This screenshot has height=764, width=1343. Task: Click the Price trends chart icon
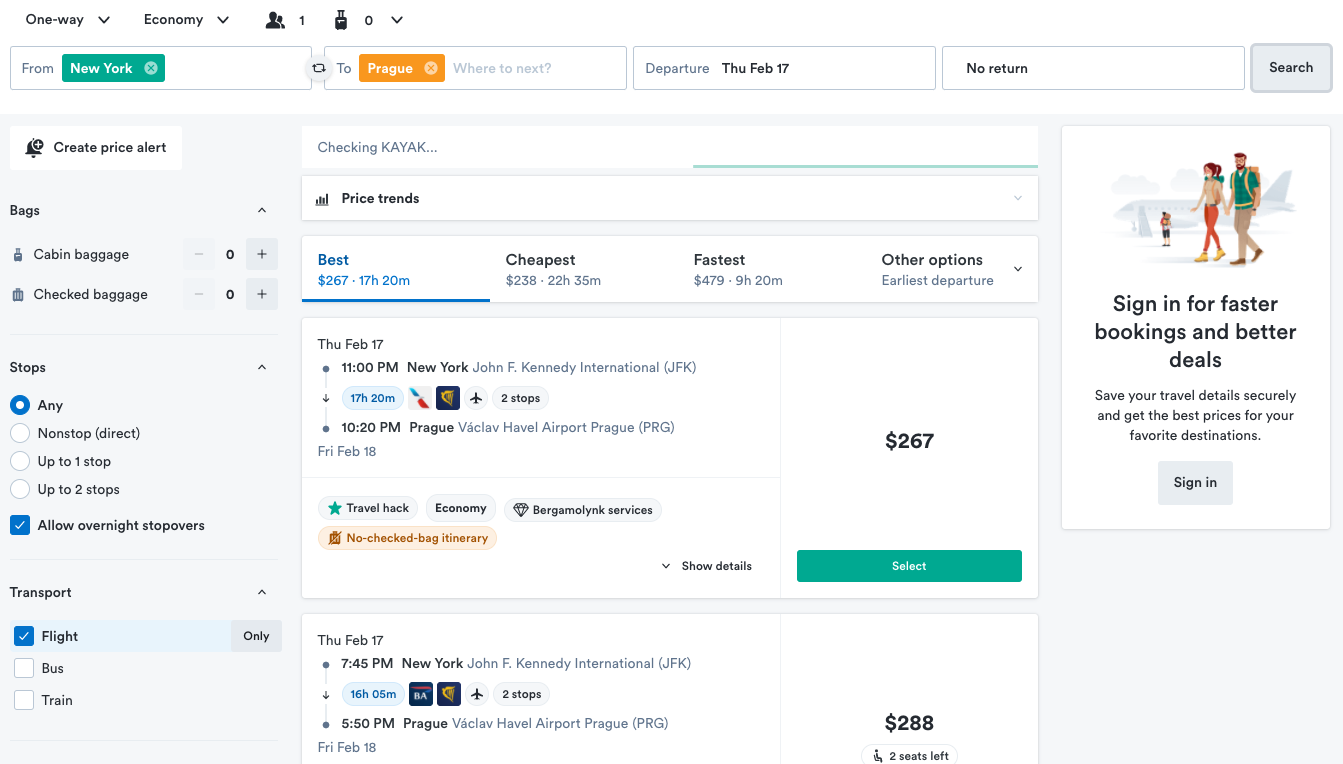322,198
